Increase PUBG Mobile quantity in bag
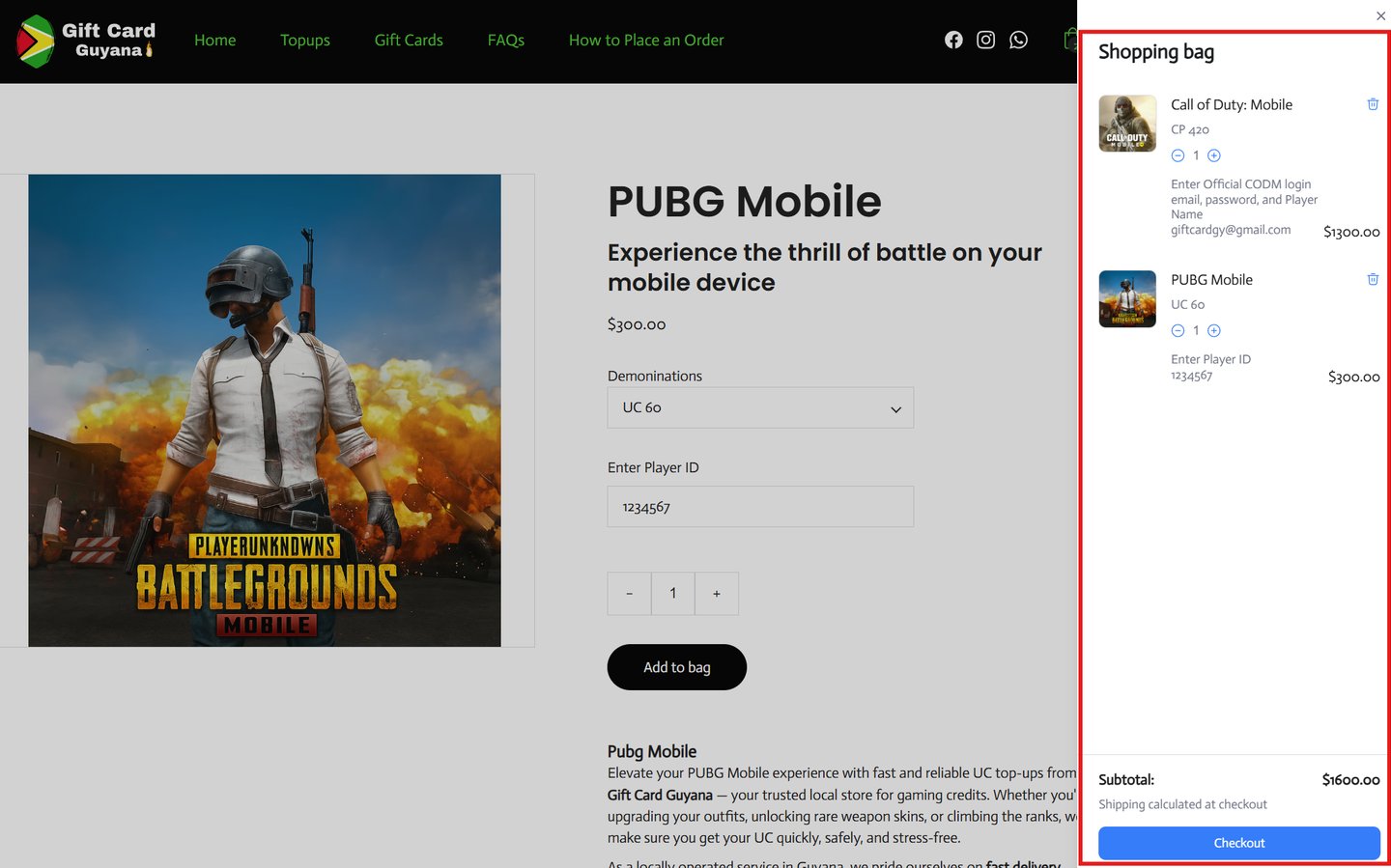This screenshot has width=1391, height=868. click(1214, 330)
